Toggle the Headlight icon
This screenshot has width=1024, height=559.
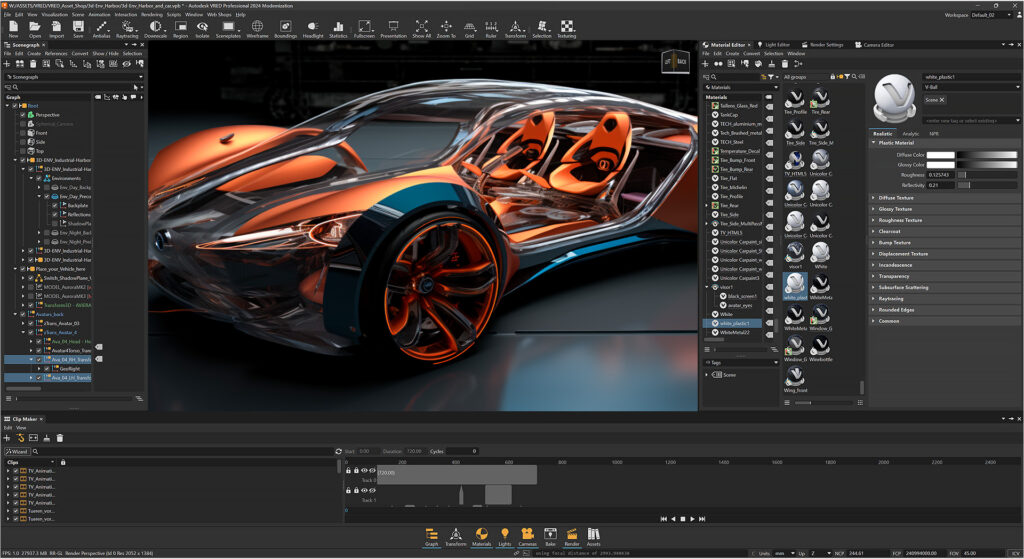(313, 27)
